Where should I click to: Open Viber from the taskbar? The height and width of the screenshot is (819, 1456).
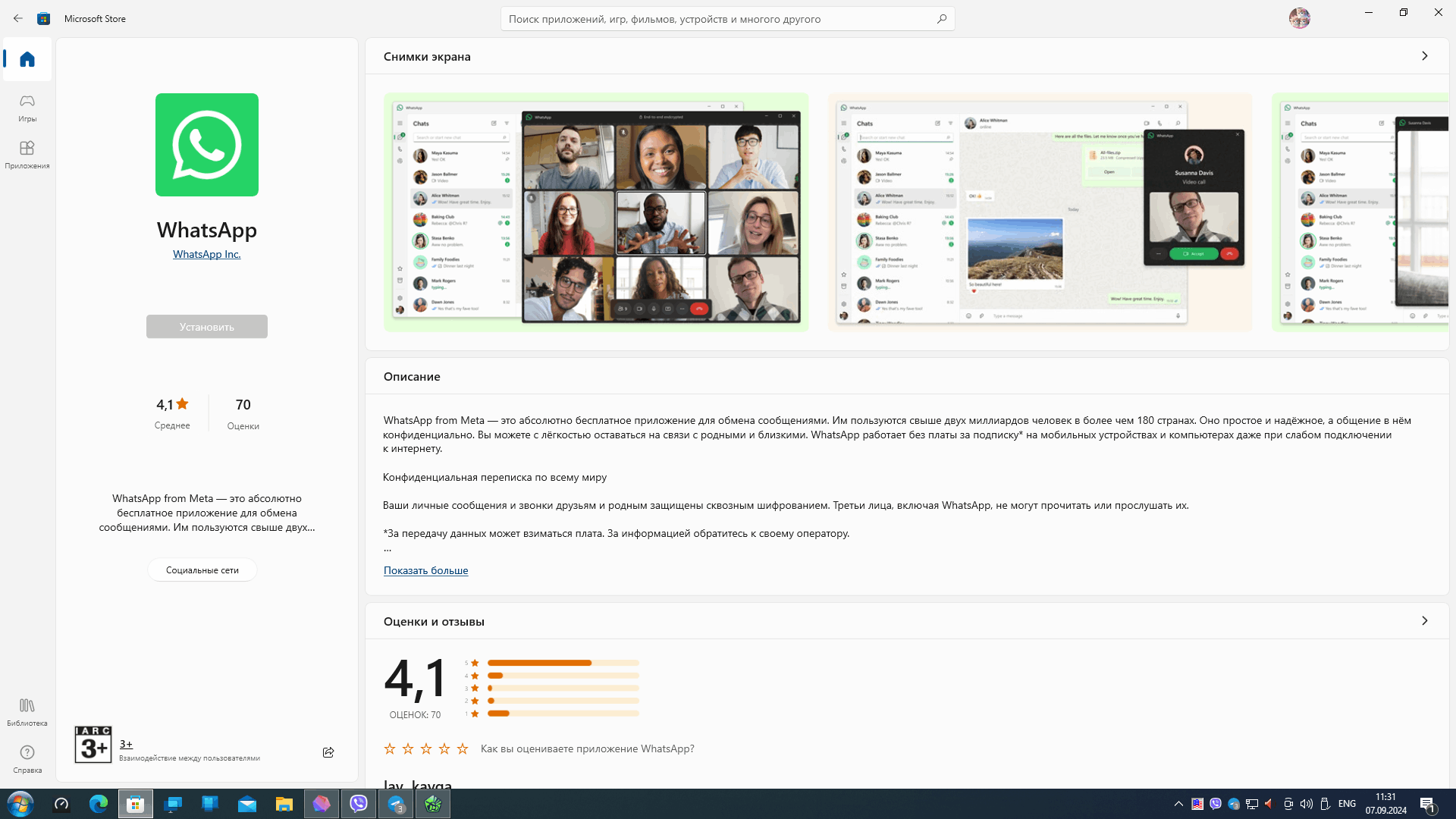pos(359,804)
